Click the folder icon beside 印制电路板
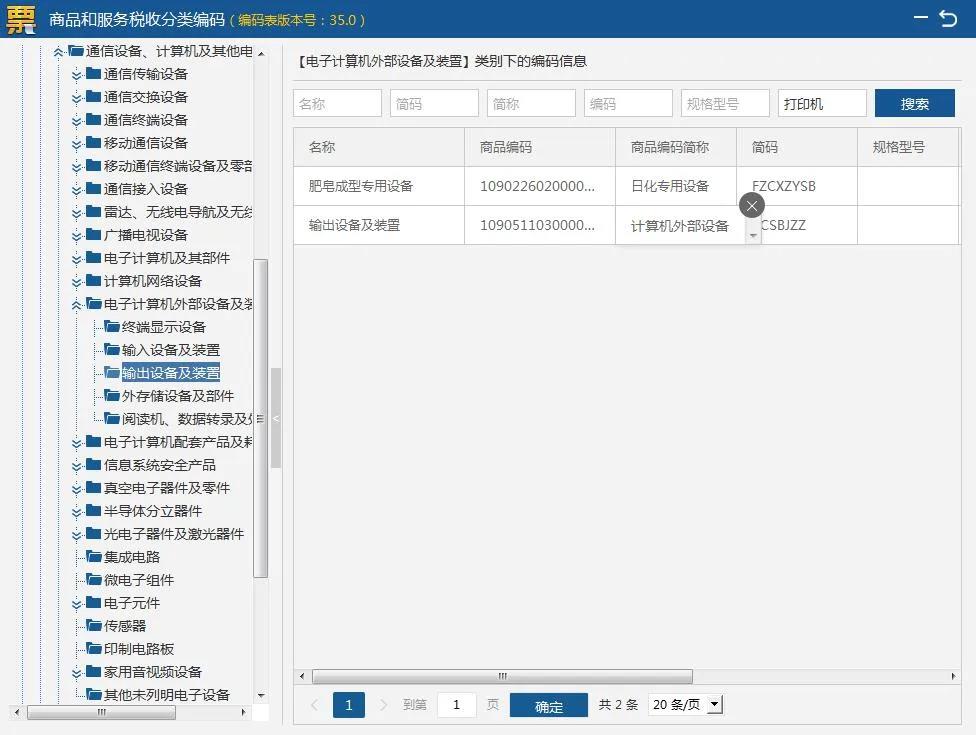 click(x=96, y=649)
